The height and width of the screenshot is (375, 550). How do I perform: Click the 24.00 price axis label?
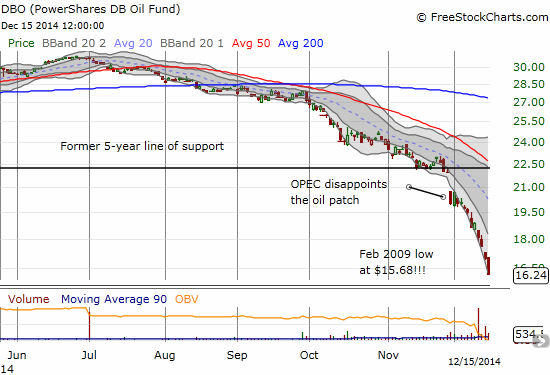pos(529,142)
